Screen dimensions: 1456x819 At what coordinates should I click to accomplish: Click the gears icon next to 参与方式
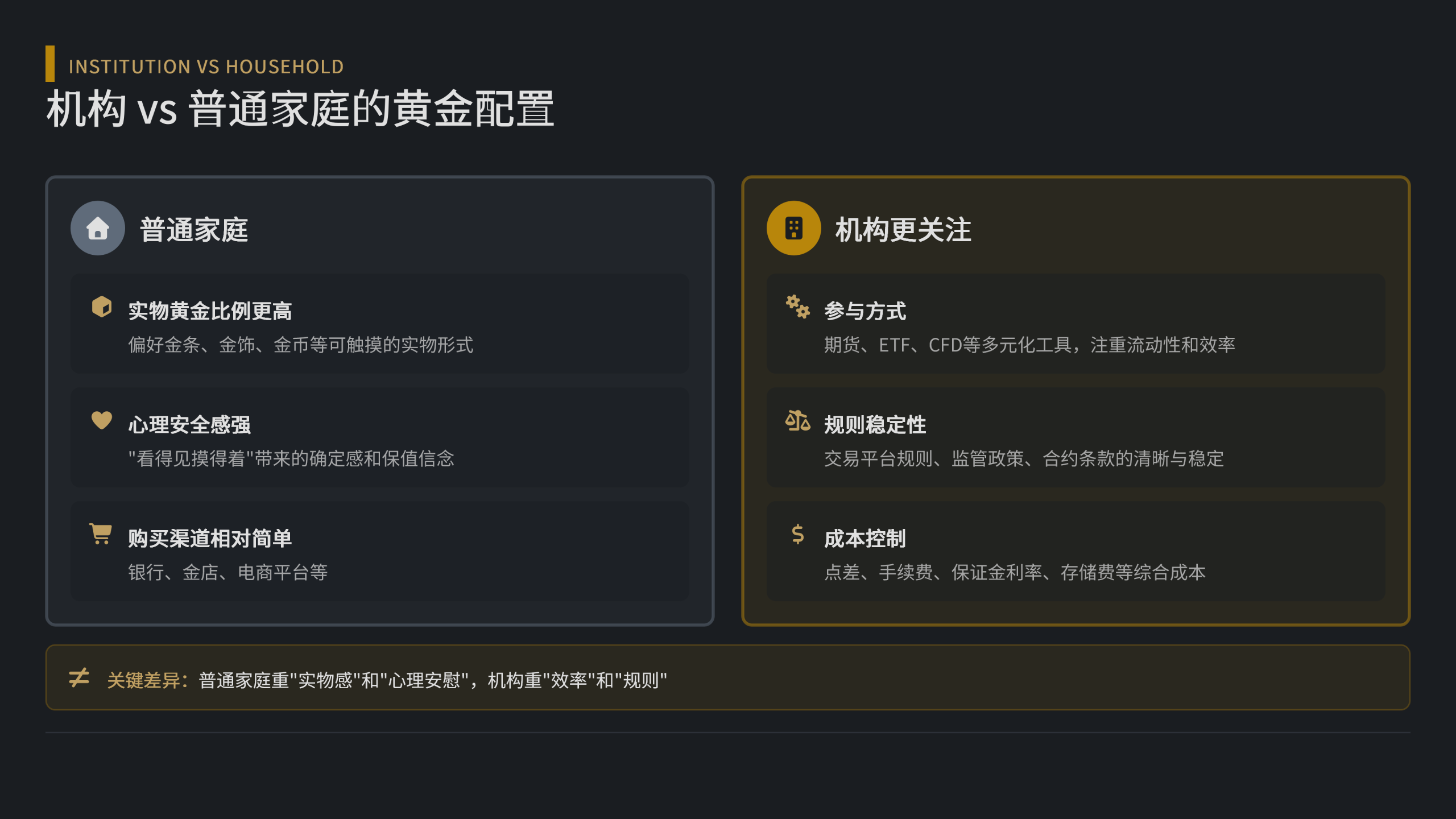(797, 307)
